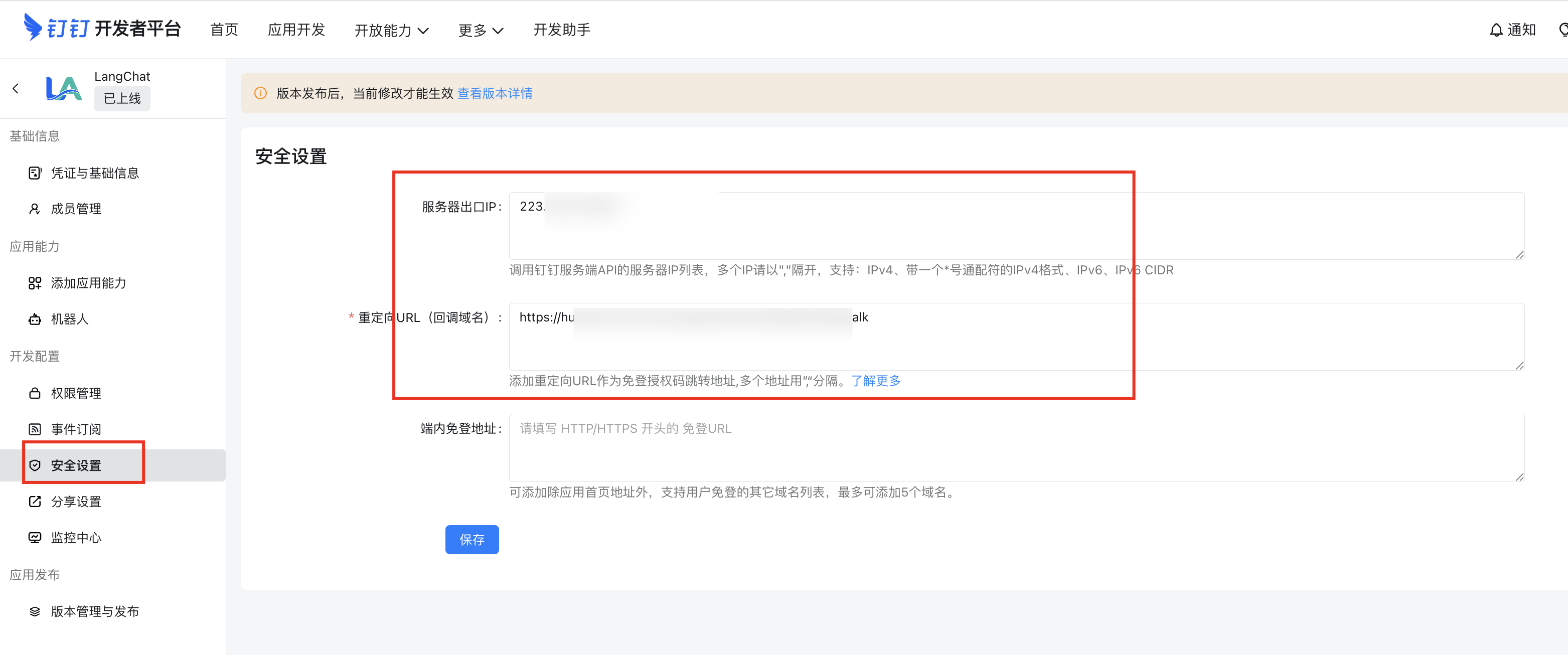The height and width of the screenshot is (655, 1568).
Task: Click the monitor icon for 监控中心
Action: click(35, 538)
